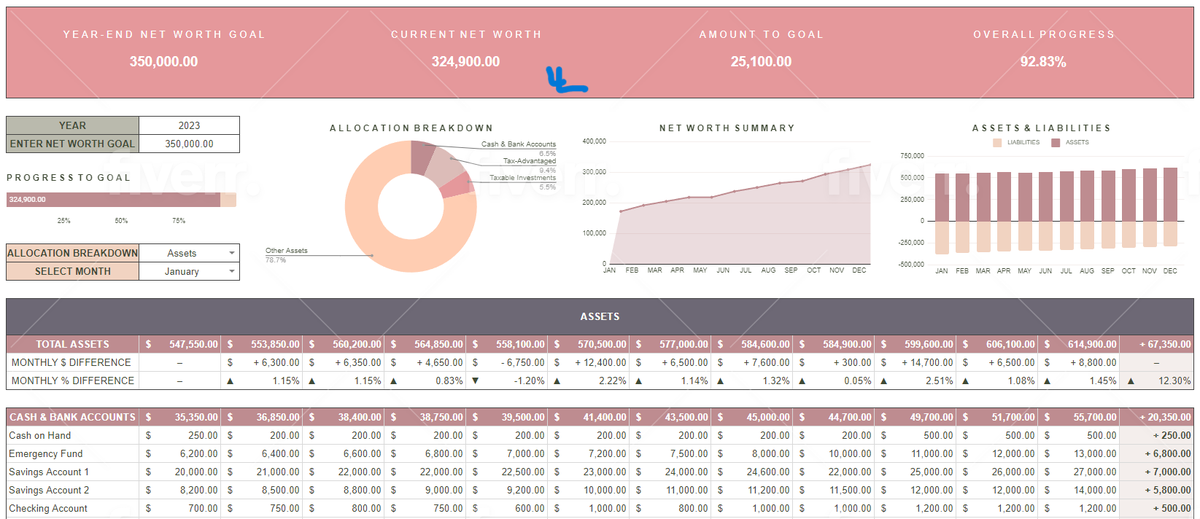Click the ASSETS section header band

599,316
